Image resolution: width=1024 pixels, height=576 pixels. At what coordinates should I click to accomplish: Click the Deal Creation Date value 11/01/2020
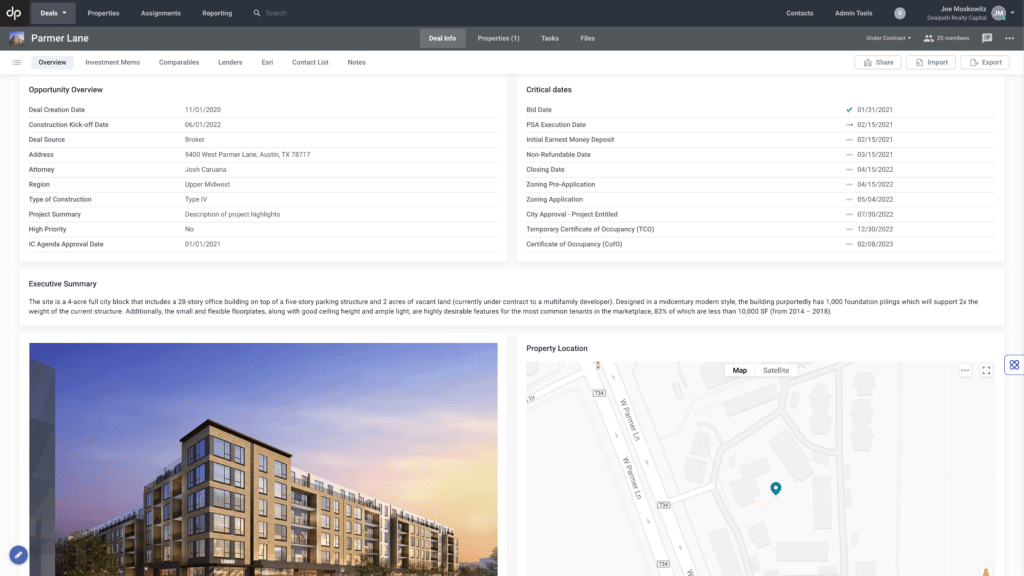coord(202,110)
